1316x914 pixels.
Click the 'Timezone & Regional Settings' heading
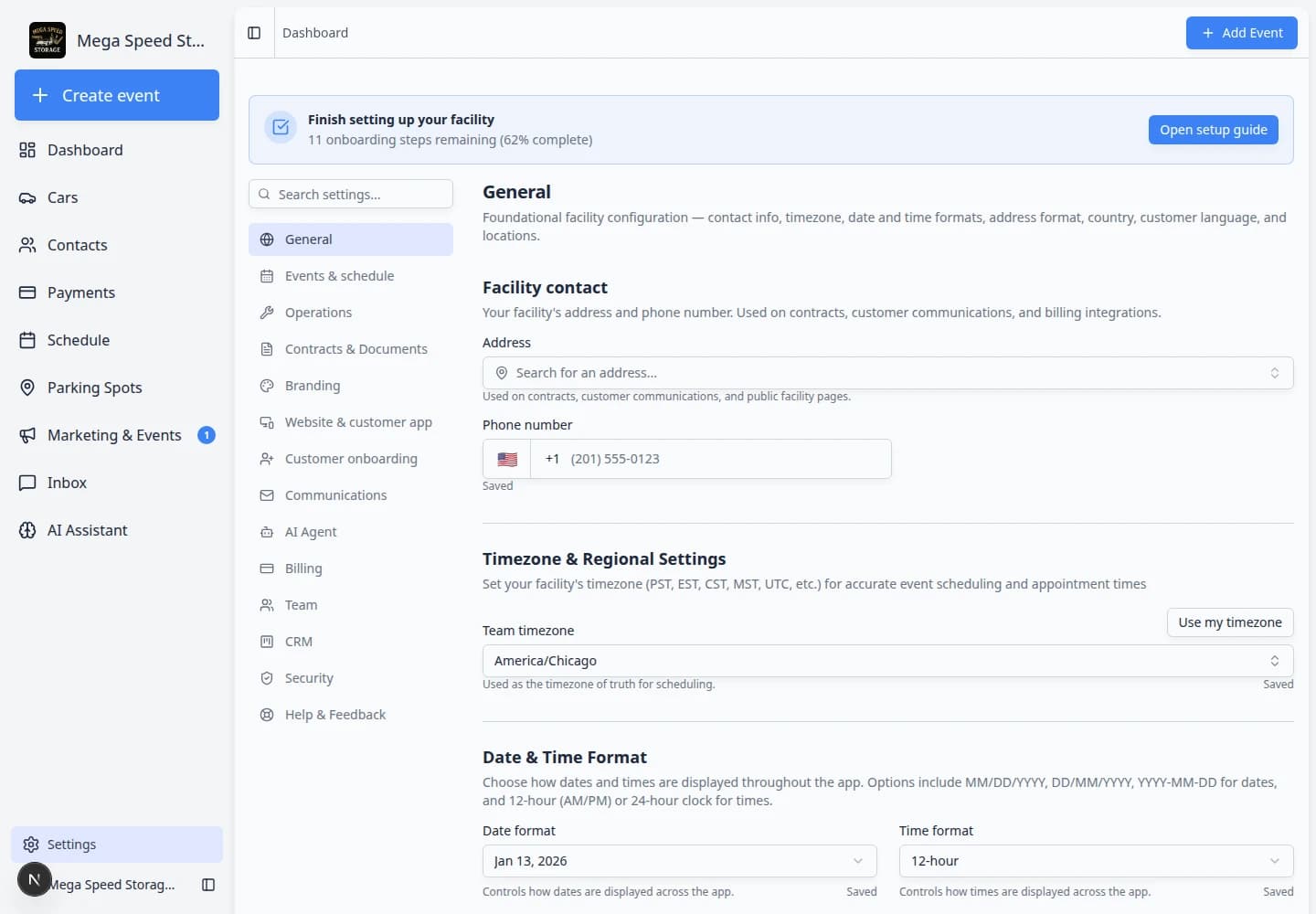pyautogui.click(x=604, y=558)
